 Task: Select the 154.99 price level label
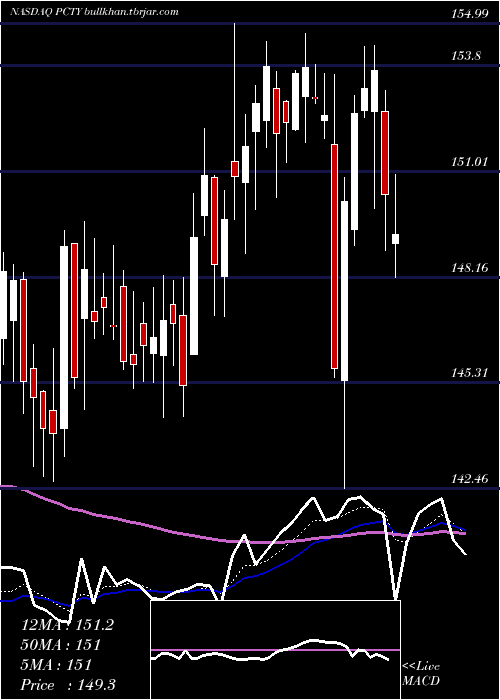pos(469,13)
